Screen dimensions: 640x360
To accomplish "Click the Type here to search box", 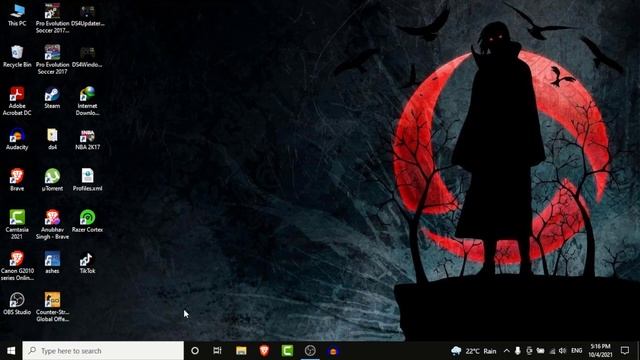I will 103,351.
